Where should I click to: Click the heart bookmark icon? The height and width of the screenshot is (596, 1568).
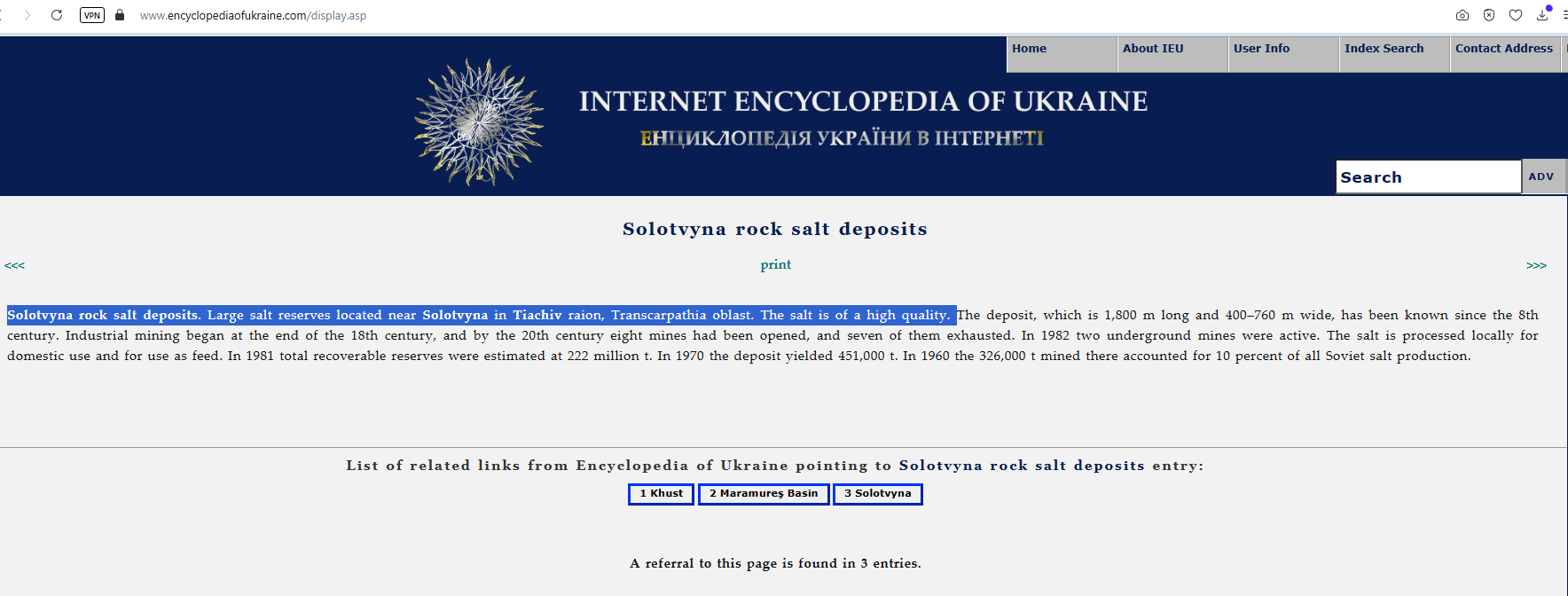pyautogui.click(x=1516, y=15)
